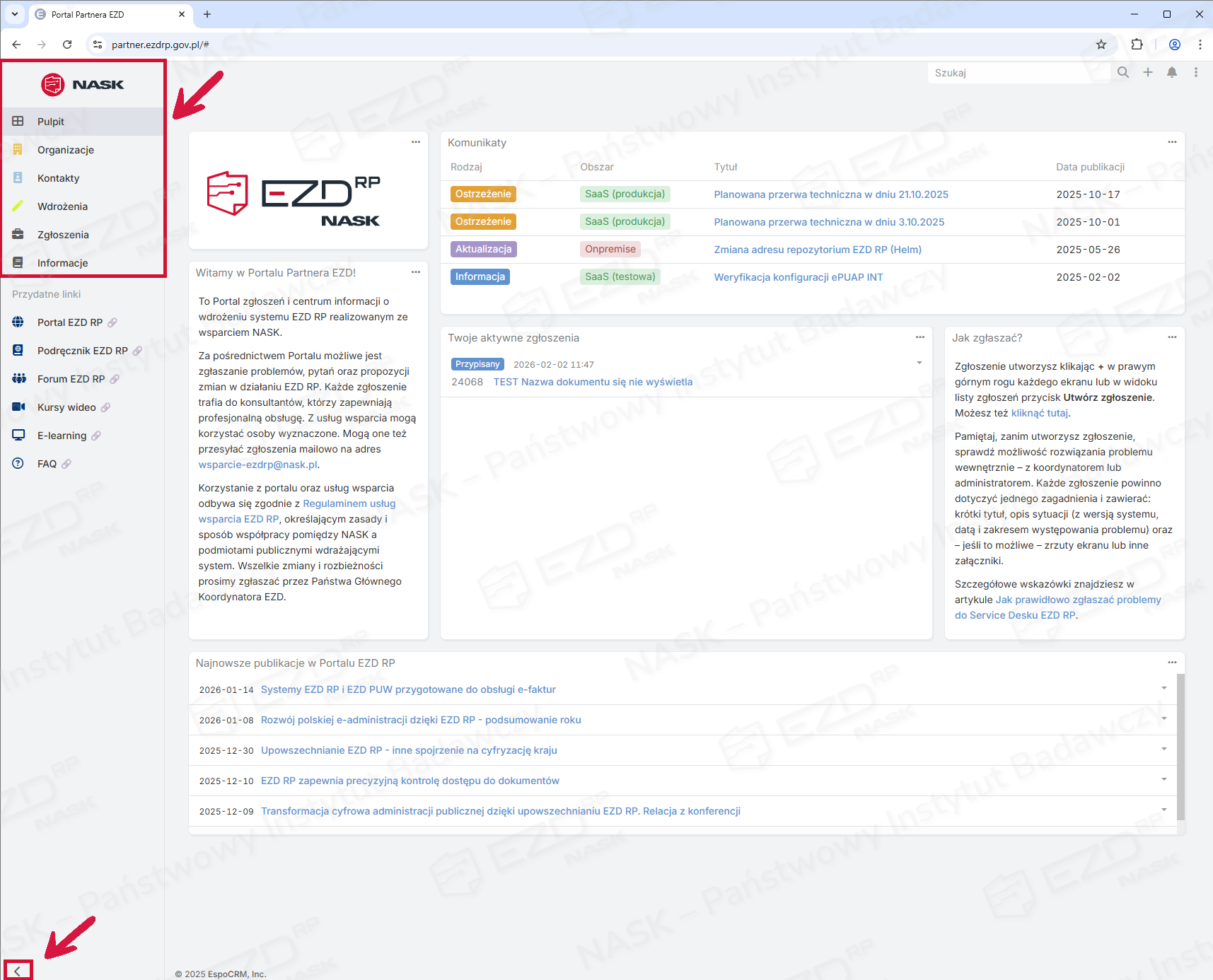Open the wsparcie-ezdrp@nask.pl email link
Image resolution: width=1213 pixels, height=980 pixels.
click(x=257, y=465)
